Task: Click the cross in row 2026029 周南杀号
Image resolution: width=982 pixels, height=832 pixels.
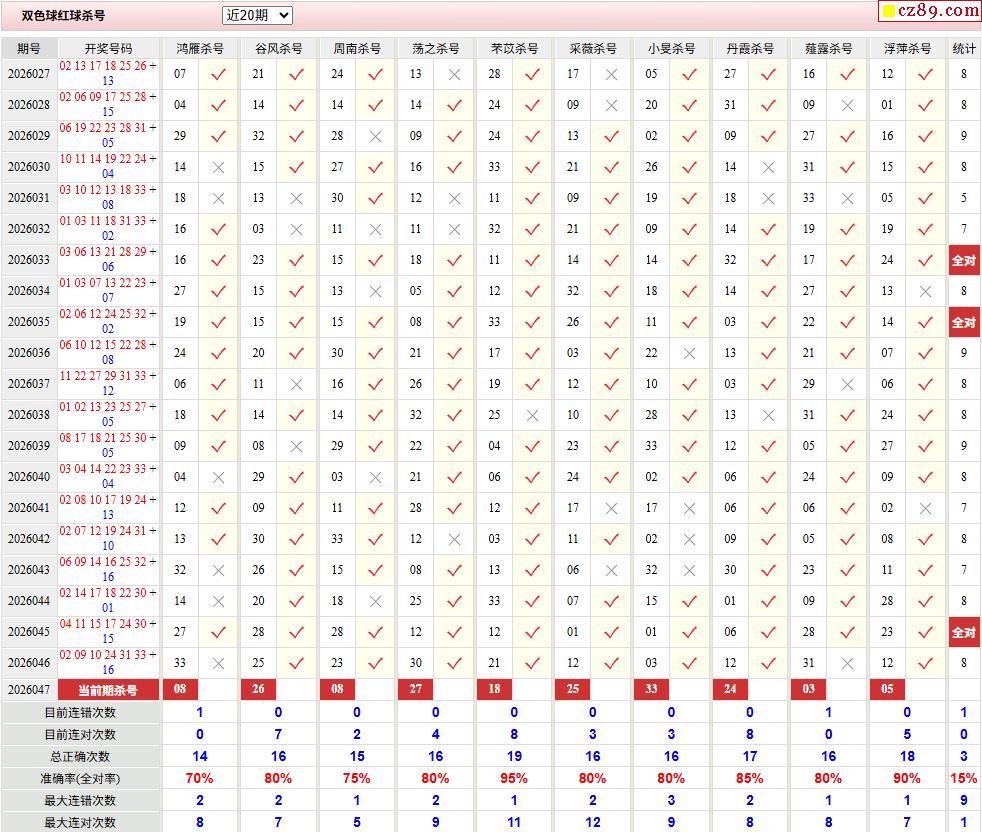Action: (x=375, y=137)
